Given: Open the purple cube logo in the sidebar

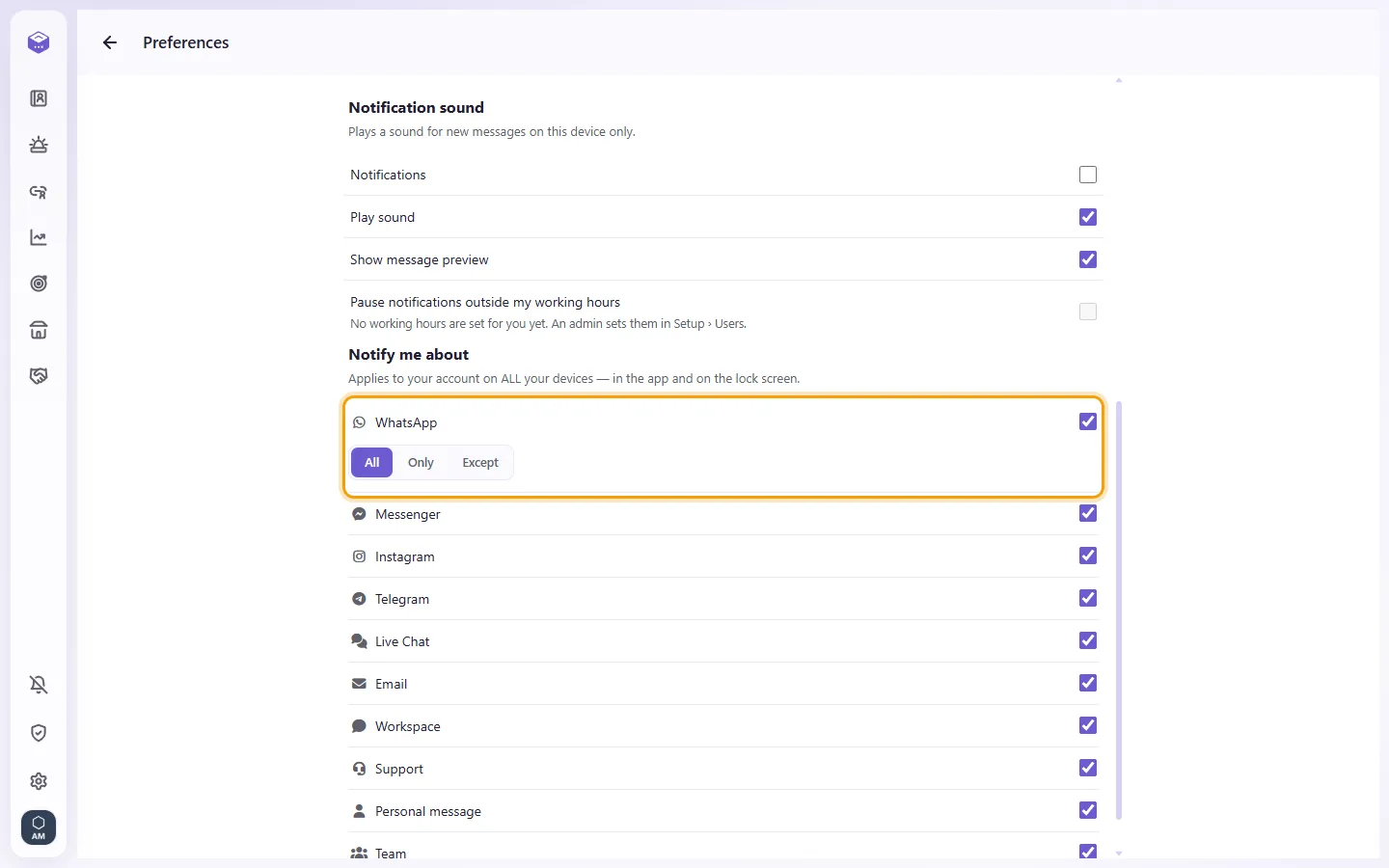Looking at the screenshot, I should click(x=39, y=42).
